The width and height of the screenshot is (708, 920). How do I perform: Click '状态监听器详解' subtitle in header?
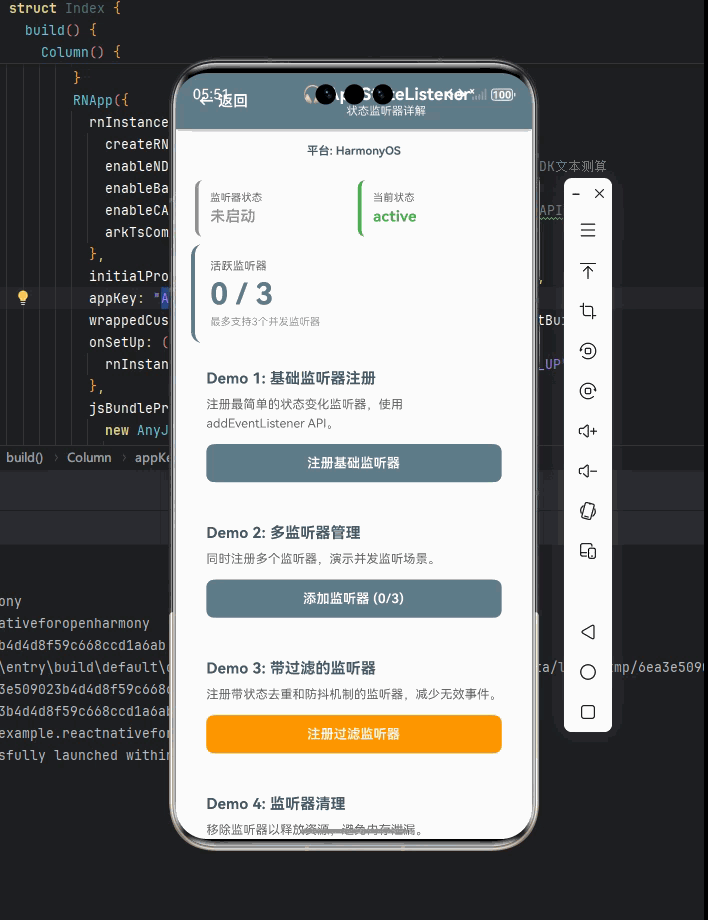[386, 111]
